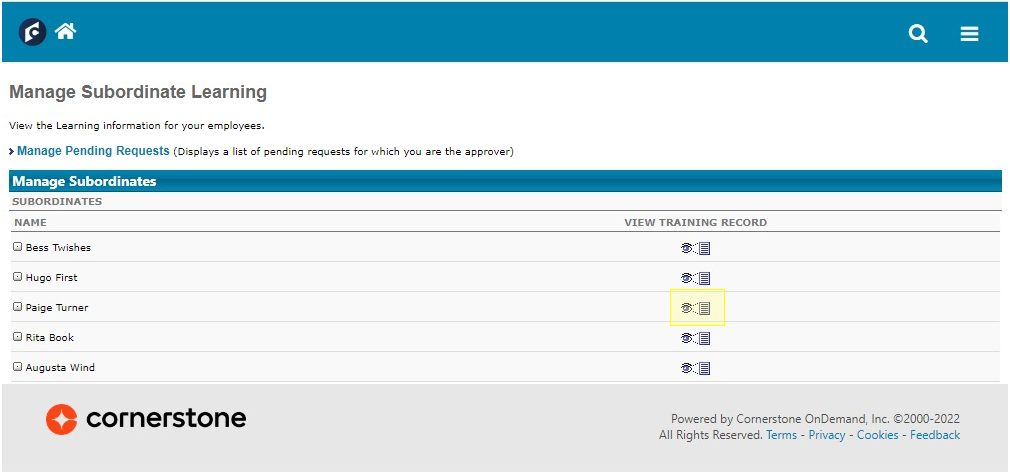Viewport: 1010px width, 473px height.
Task: Open the Terms link in footer
Action: pyautogui.click(x=781, y=435)
